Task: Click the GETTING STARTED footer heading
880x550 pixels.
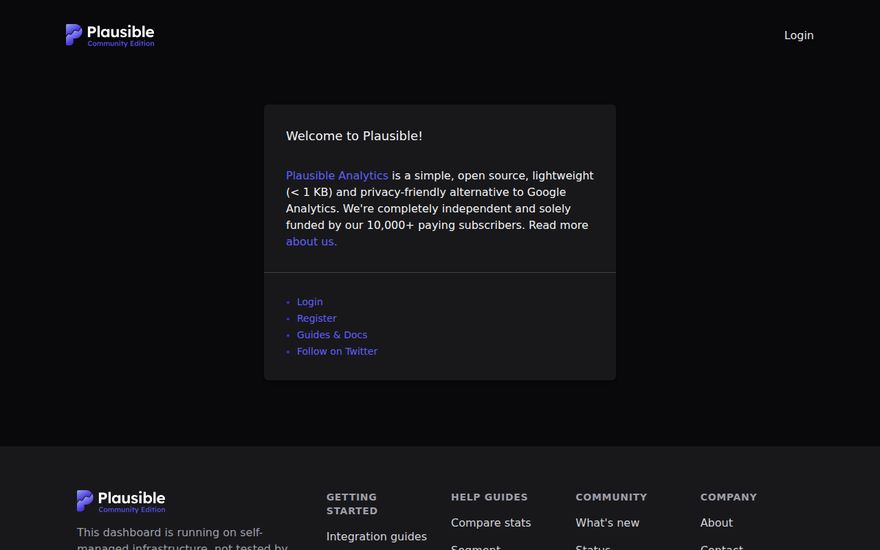Action: [x=352, y=504]
